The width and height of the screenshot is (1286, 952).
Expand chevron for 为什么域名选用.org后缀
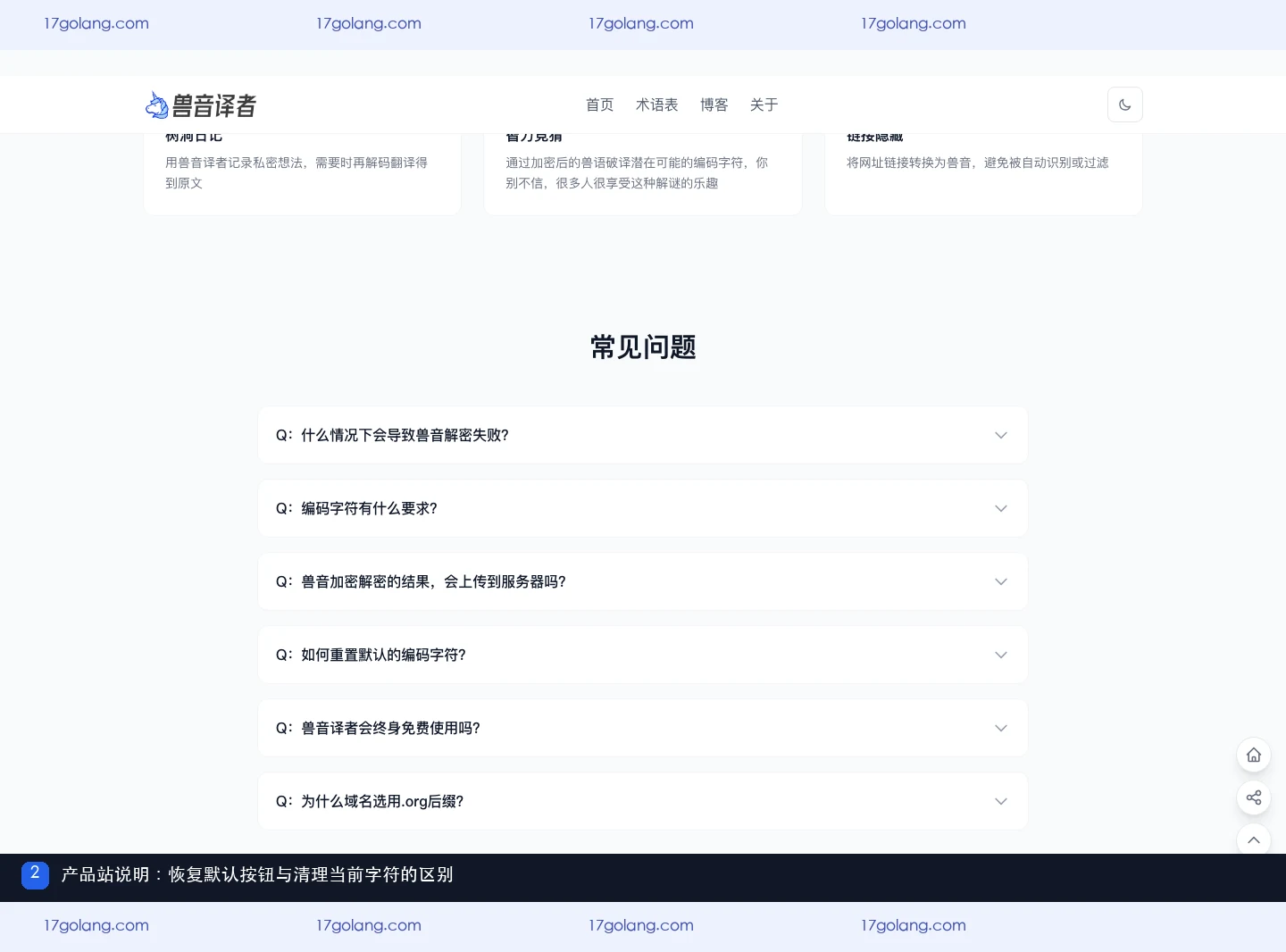tap(1001, 801)
